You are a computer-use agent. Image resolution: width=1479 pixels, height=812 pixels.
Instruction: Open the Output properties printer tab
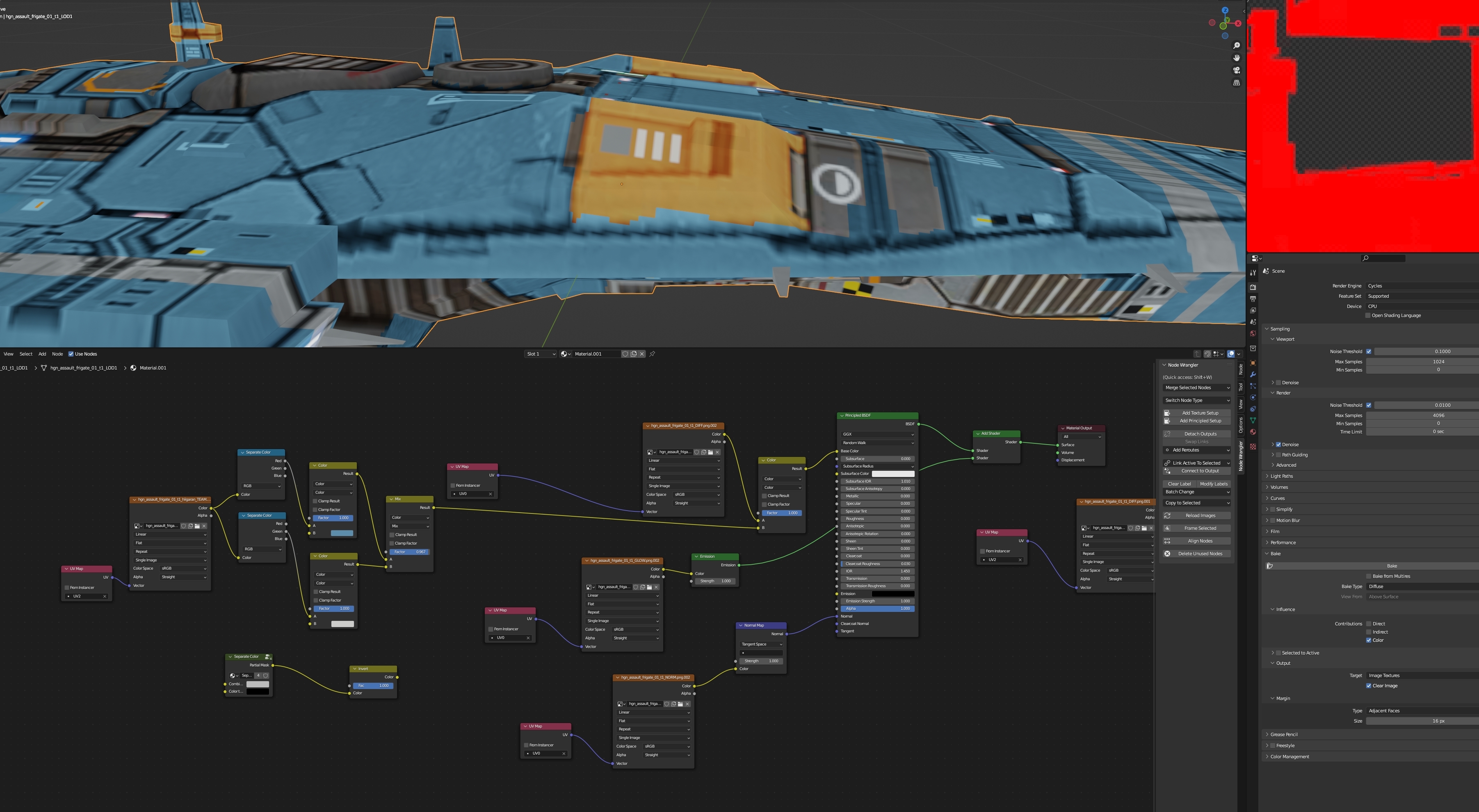1253,299
